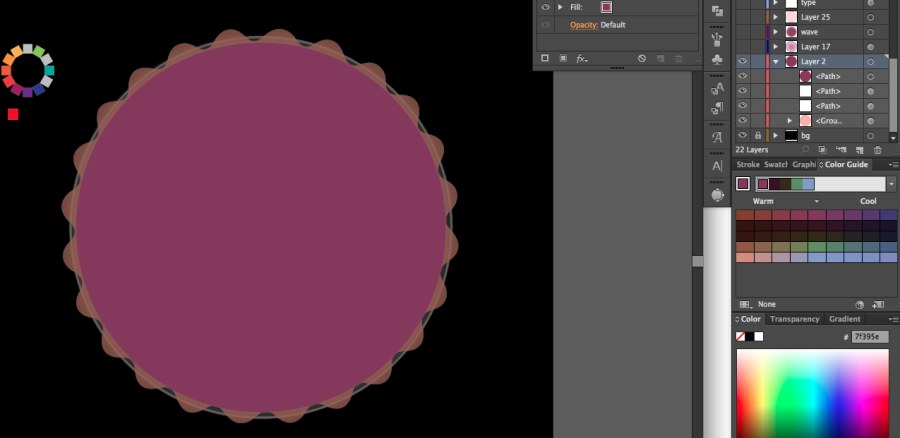Hide the first <Path> under Layer 2
Screen dimensions: 900x438
click(x=743, y=76)
